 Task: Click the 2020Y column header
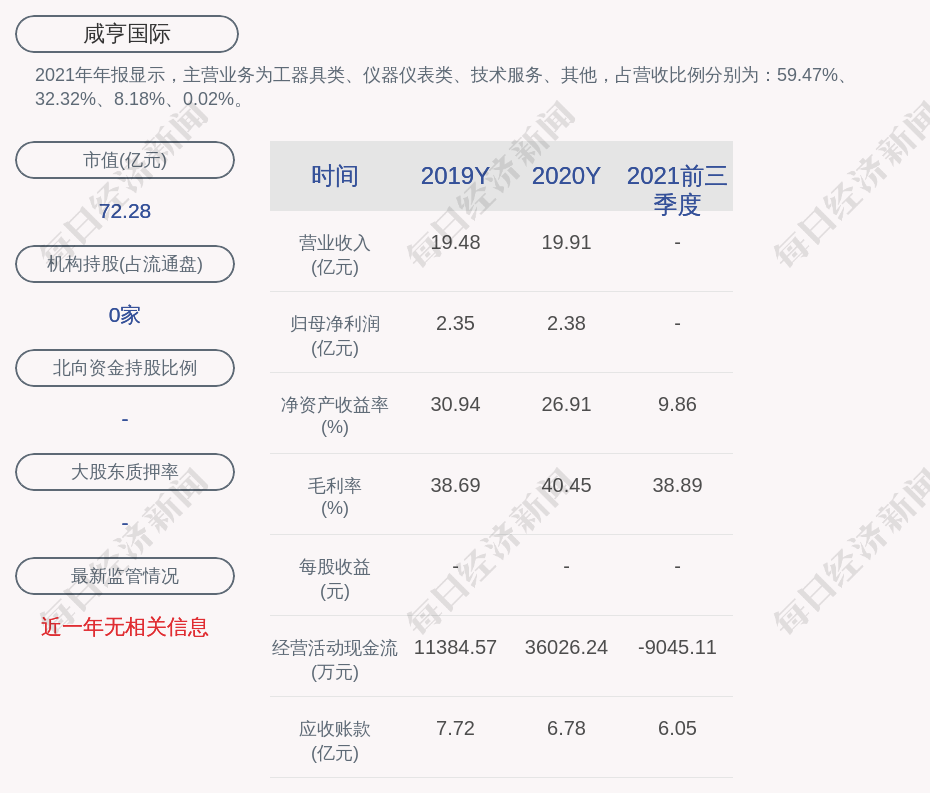tap(566, 176)
